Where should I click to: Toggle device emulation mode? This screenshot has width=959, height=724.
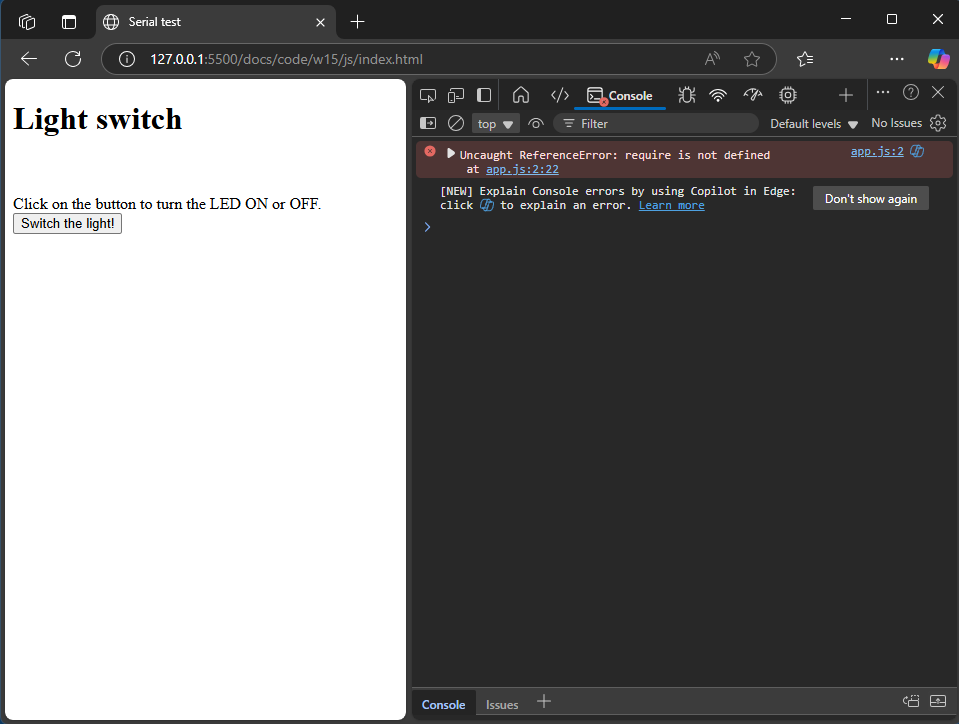coord(456,95)
